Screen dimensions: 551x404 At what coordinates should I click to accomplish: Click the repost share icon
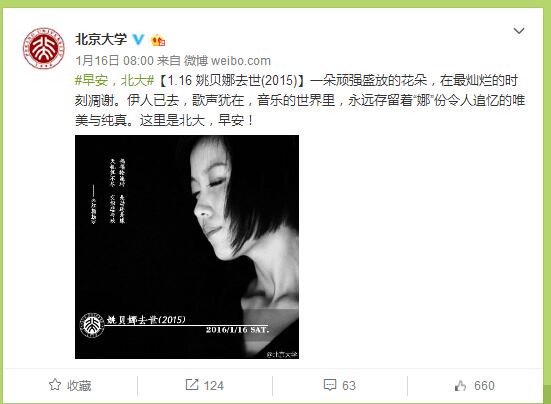192,385
